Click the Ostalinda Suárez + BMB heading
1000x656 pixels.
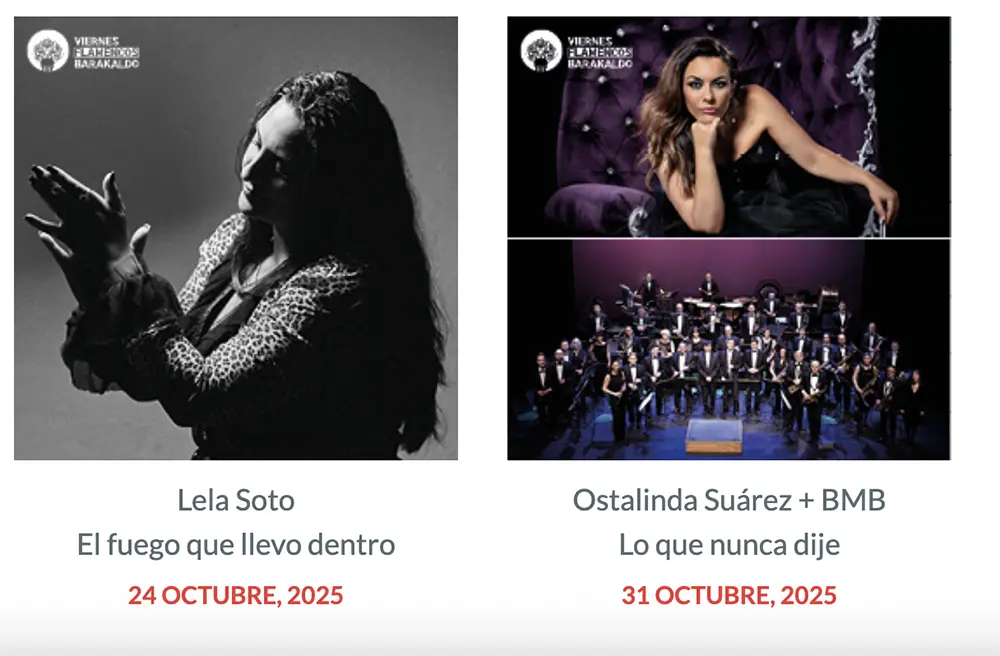pyautogui.click(x=729, y=500)
